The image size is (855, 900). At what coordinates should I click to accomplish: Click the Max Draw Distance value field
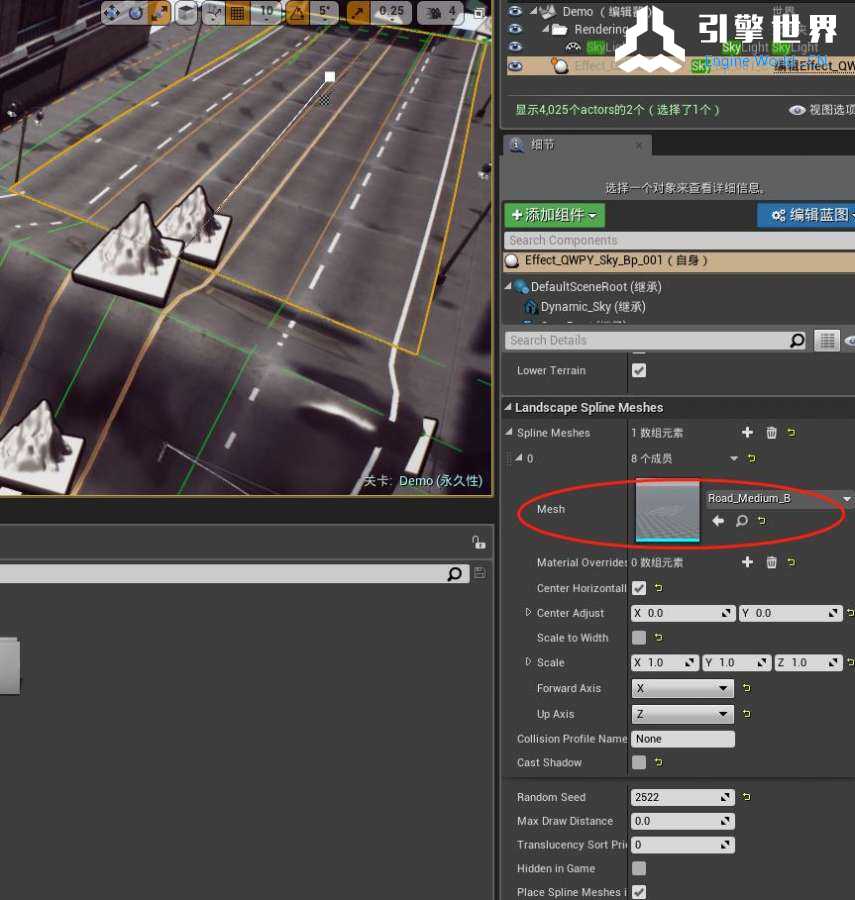coord(682,821)
